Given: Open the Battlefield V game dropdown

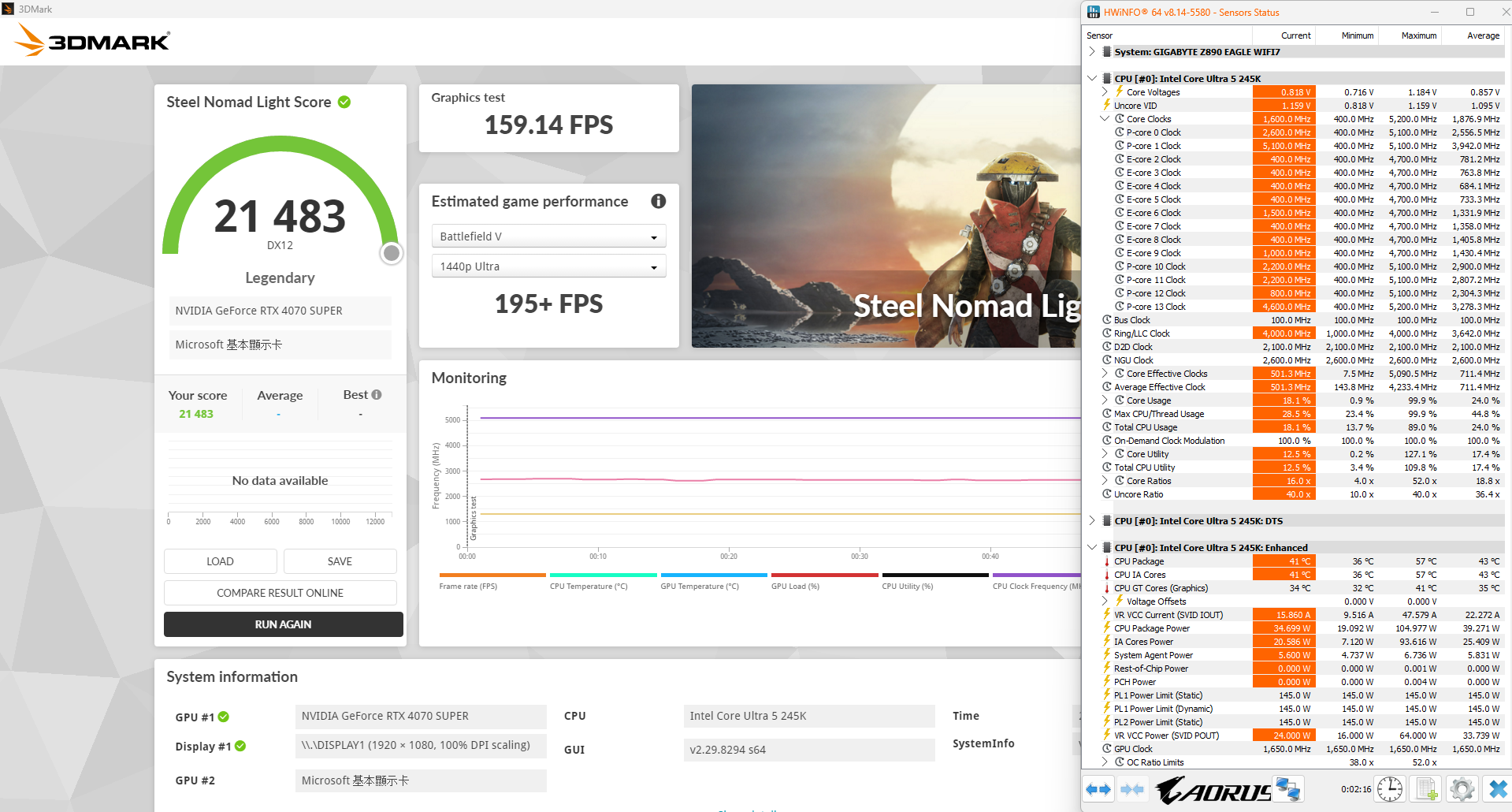Looking at the screenshot, I should pyautogui.click(x=548, y=237).
